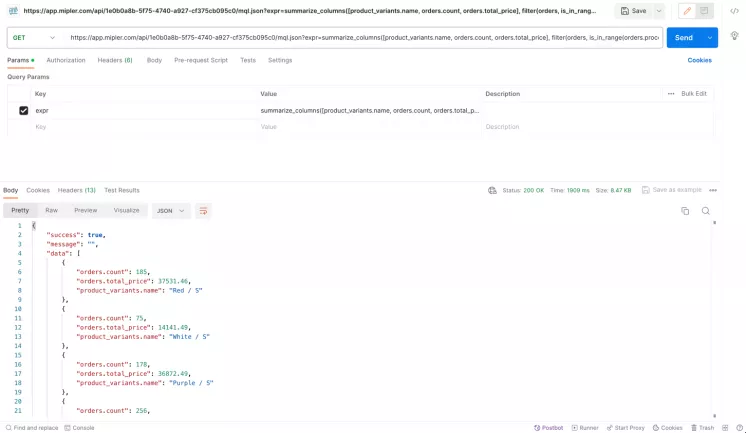746x433 pixels.
Task: Select the Params tab
Action: coord(20,60)
